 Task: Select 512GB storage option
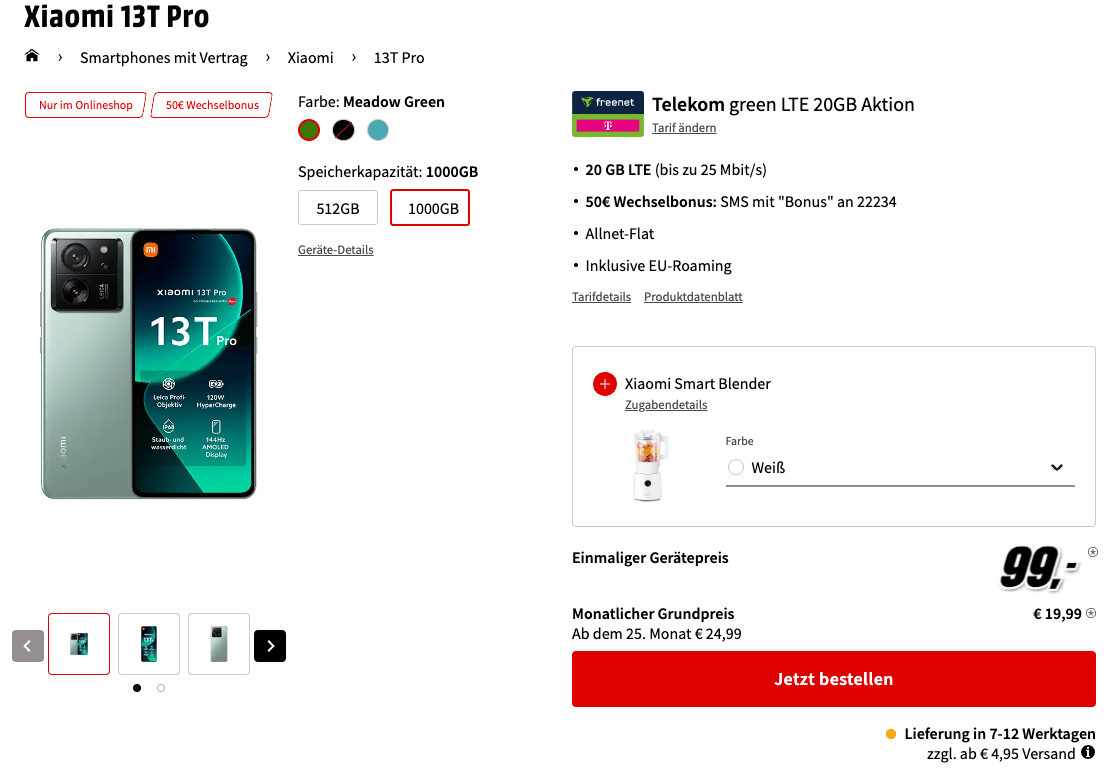coord(338,208)
